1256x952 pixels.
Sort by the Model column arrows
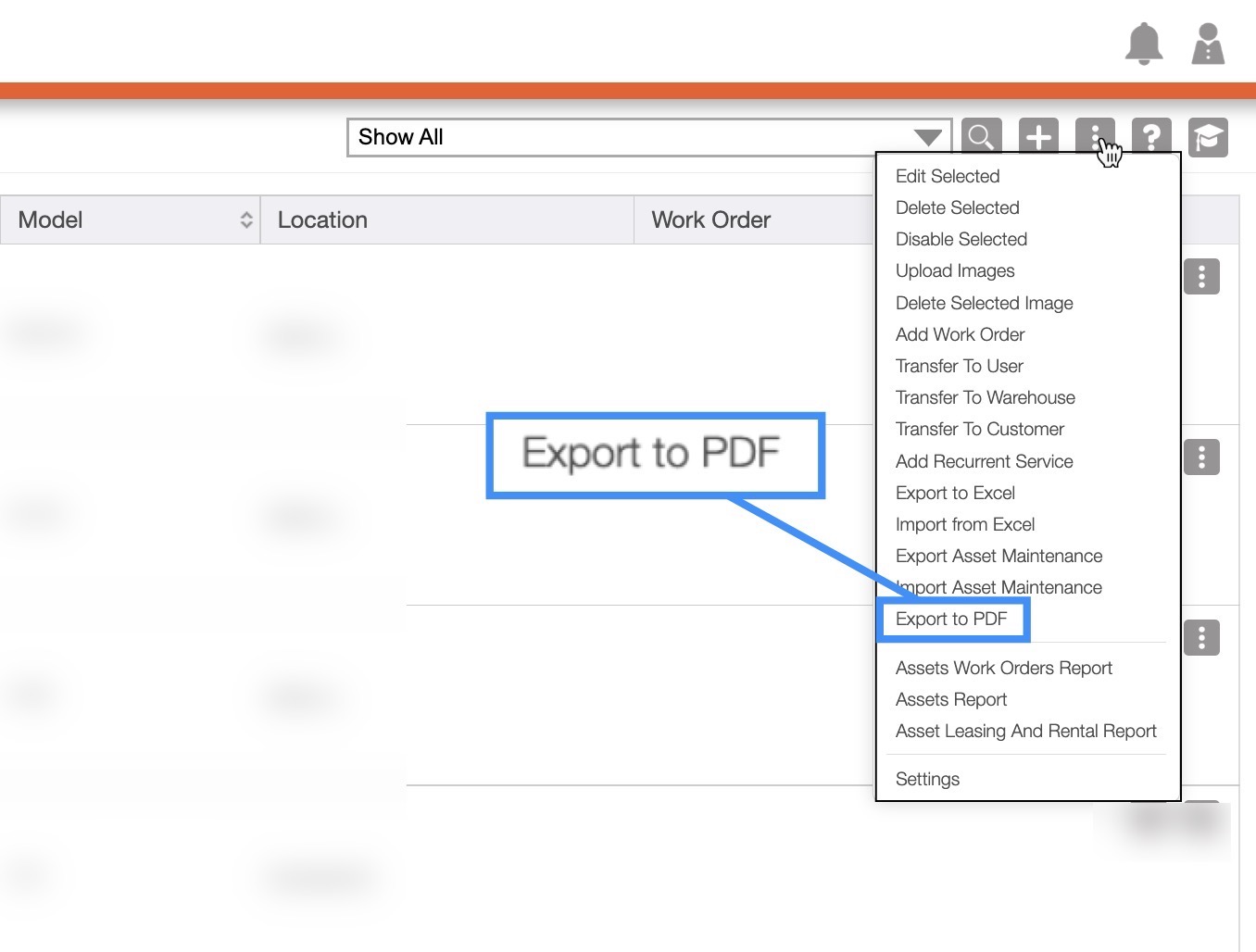coord(245,219)
